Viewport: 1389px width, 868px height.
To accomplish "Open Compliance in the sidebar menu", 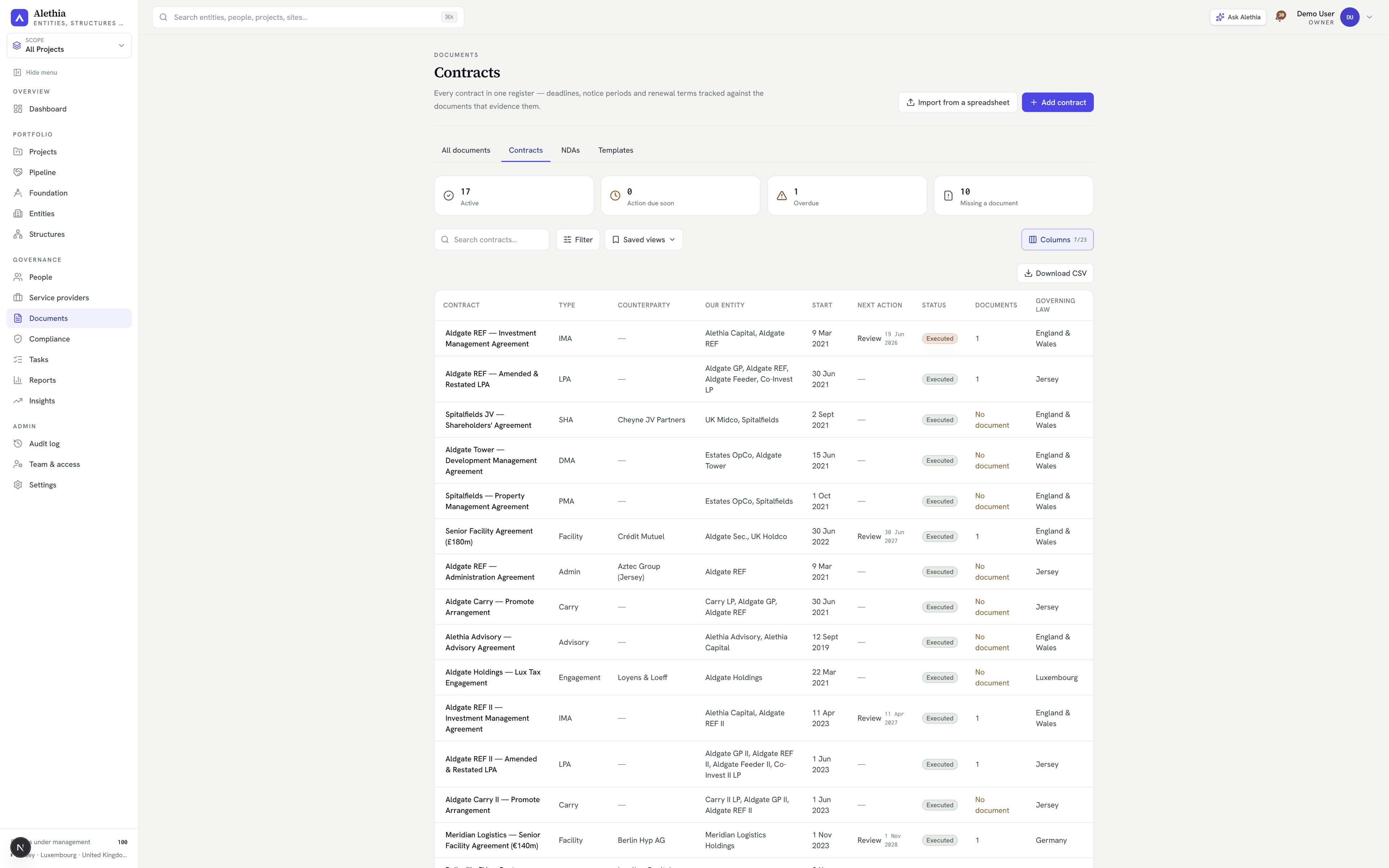I will pos(69,339).
